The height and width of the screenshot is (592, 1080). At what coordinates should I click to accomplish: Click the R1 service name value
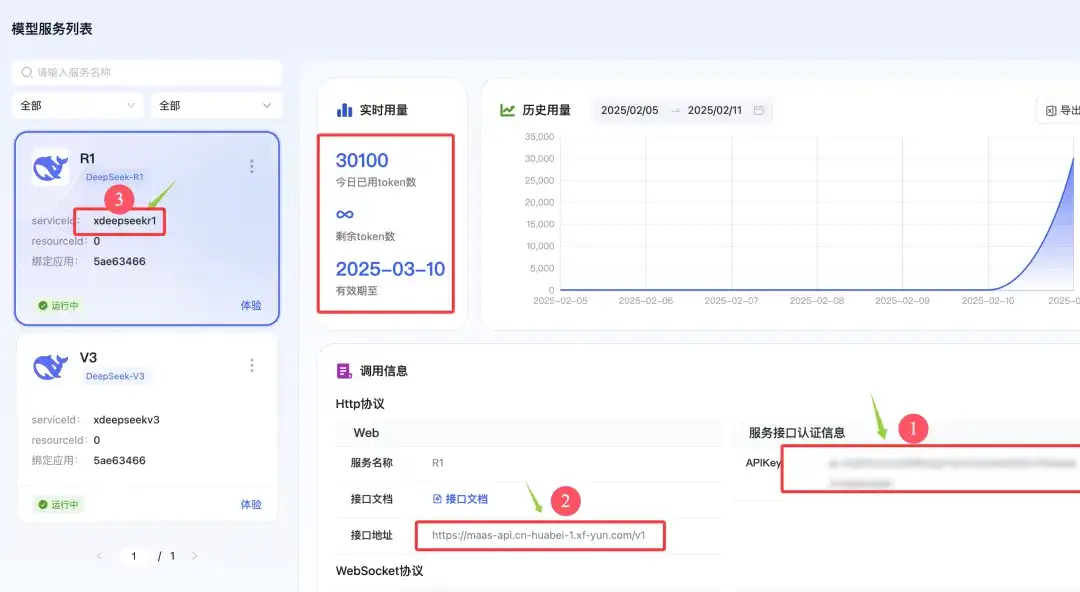(x=438, y=463)
